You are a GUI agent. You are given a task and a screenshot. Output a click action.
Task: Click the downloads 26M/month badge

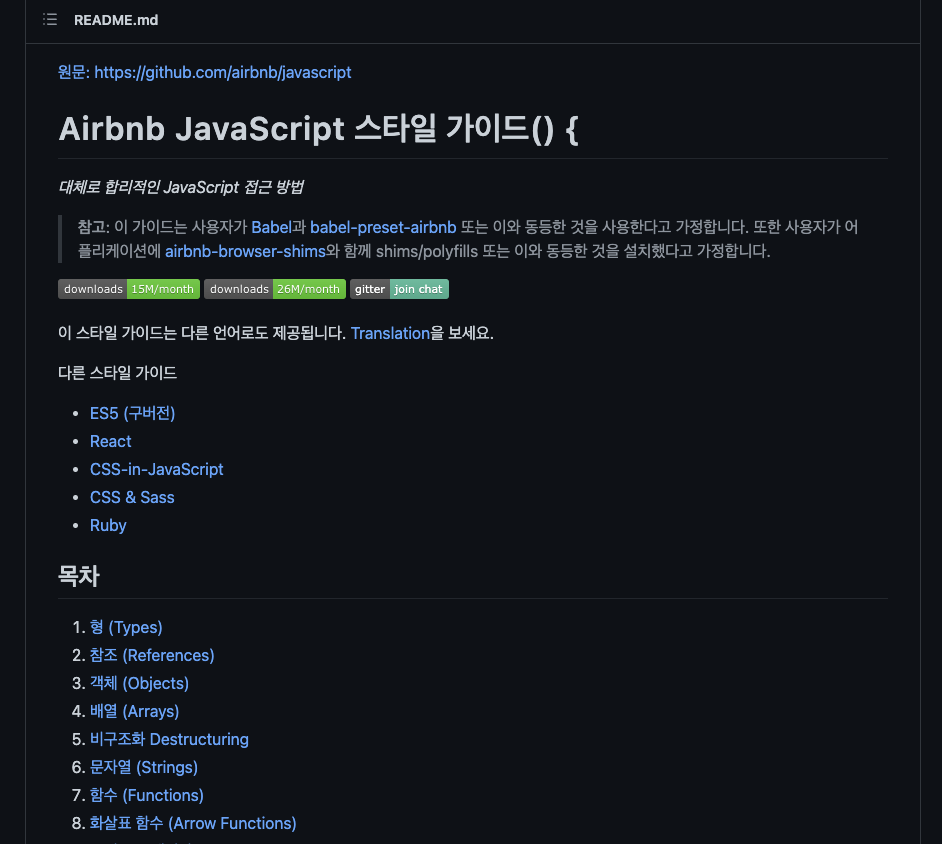point(275,289)
